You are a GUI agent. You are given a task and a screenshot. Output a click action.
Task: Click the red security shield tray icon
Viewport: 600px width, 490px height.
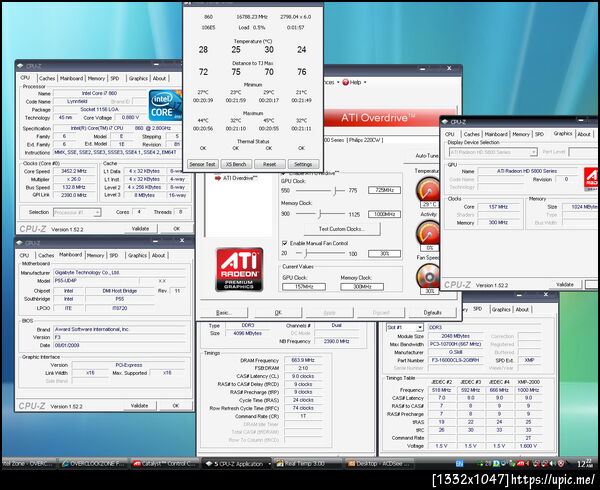pos(561,464)
